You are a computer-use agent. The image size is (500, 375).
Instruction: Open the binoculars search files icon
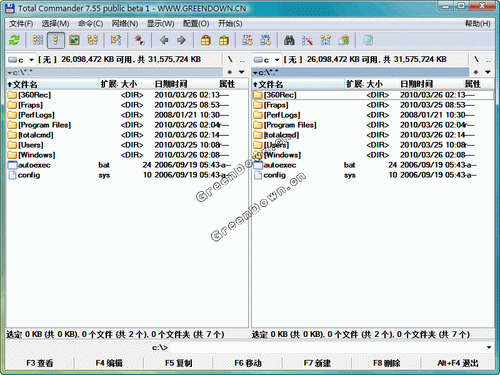[x=289, y=40]
